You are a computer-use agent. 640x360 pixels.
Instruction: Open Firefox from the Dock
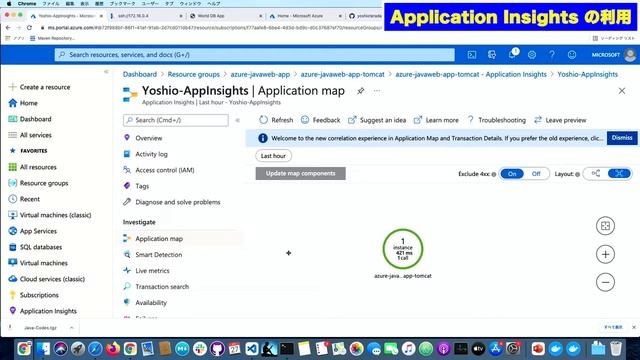tap(113, 349)
